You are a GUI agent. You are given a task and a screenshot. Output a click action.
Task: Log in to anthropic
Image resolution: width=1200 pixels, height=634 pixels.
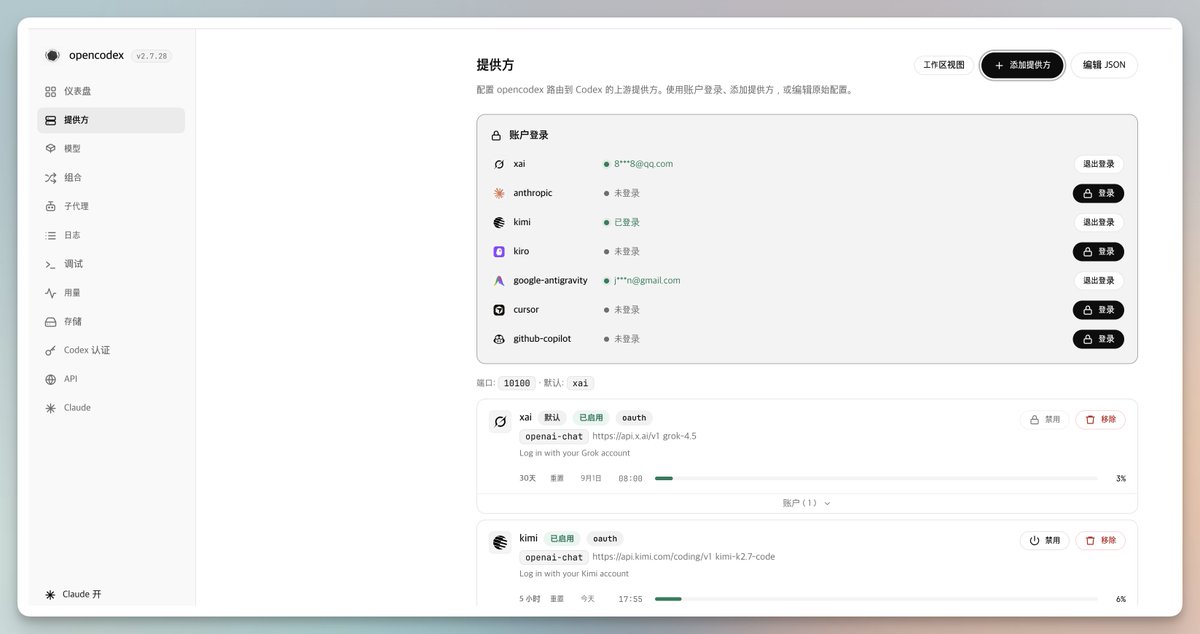[1098, 194]
